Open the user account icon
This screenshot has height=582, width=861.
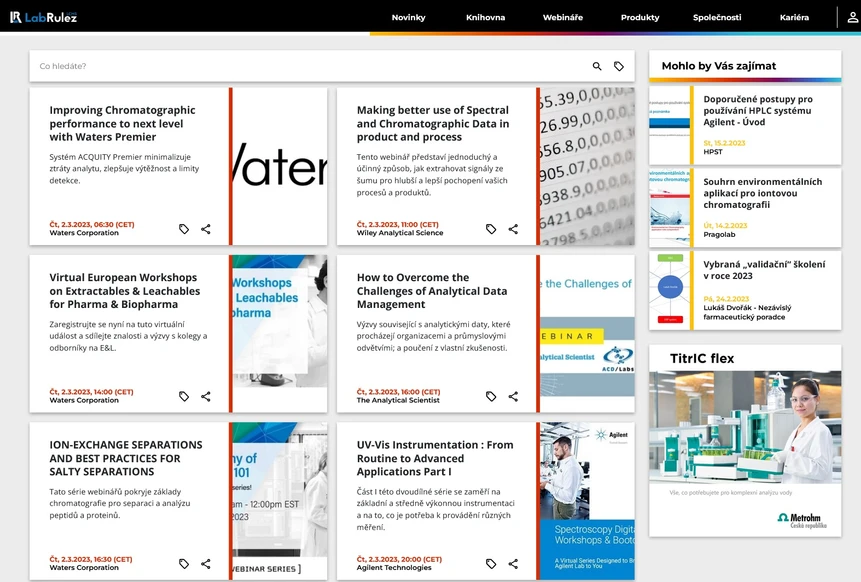[852, 17]
